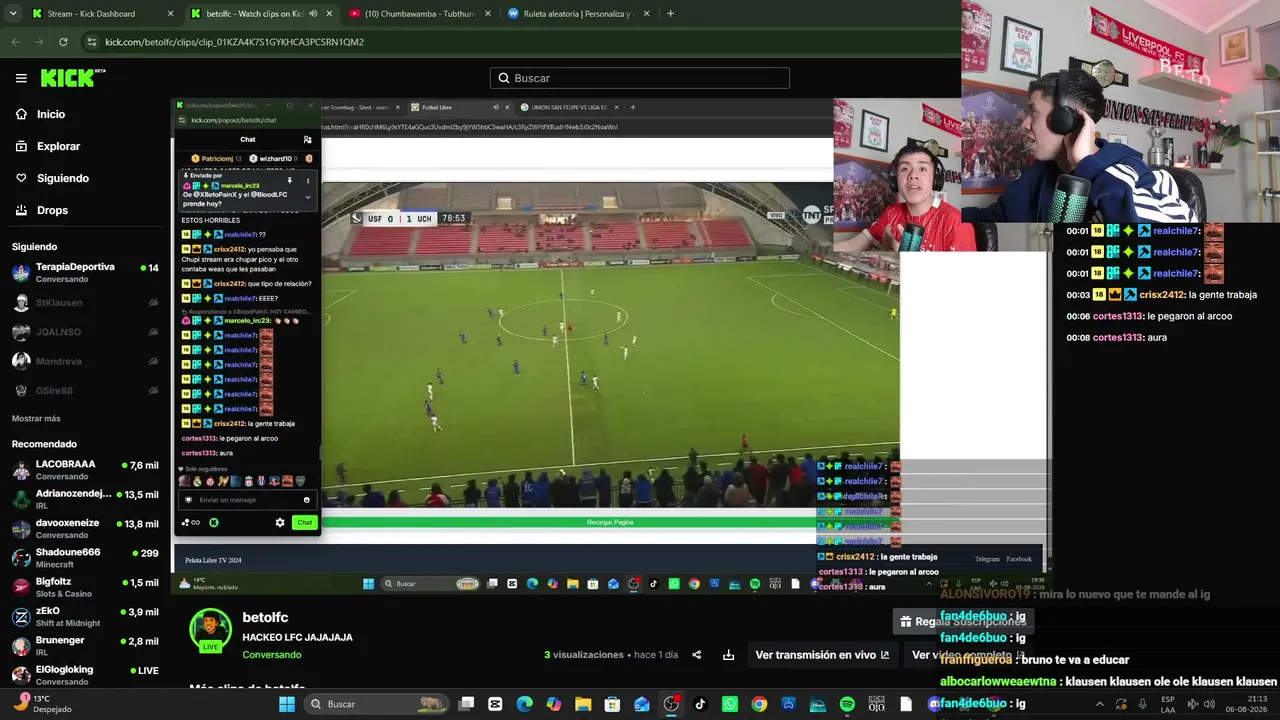1280x720 pixels.
Task: Open the green Chat button in clip
Action: [304, 522]
